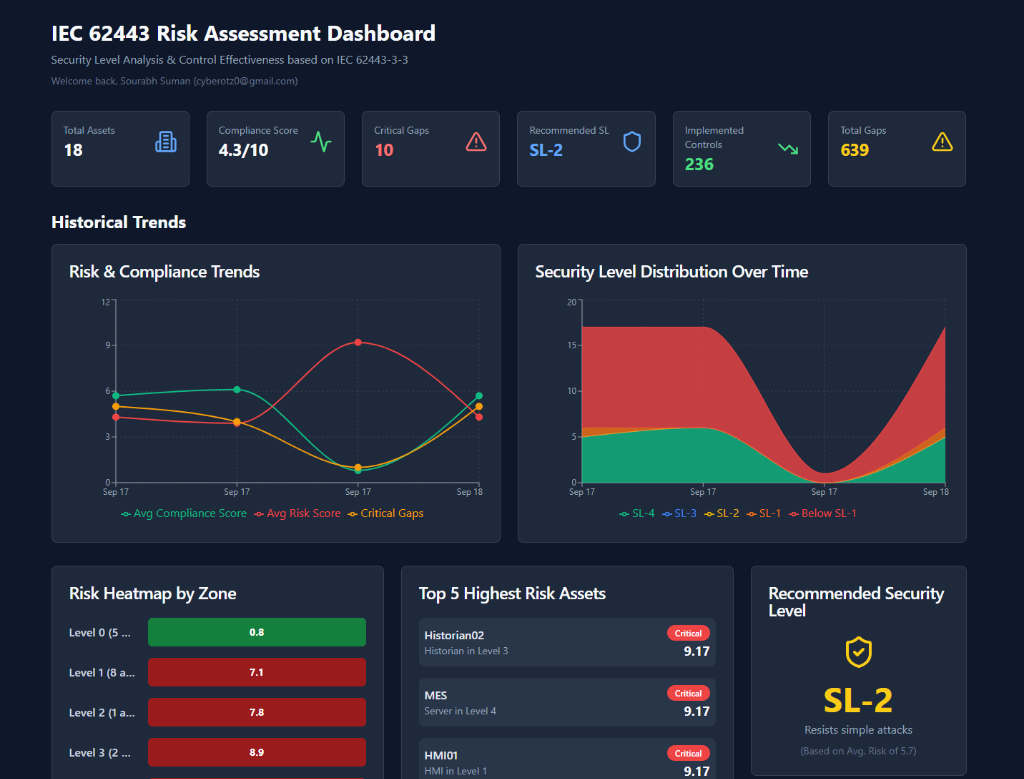The height and width of the screenshot is (779, 1024).
Task: Click the red 8.9 heatmap bar for Level 3
Action: pyautogui.click(x=256, y=752)
